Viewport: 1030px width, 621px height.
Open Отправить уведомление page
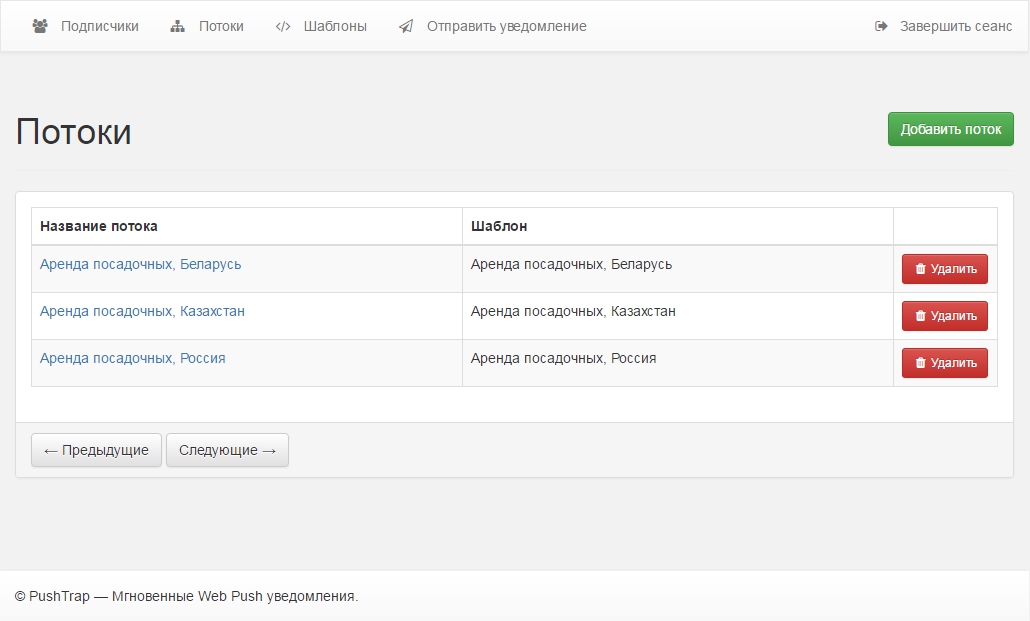[x=506, y=26]
